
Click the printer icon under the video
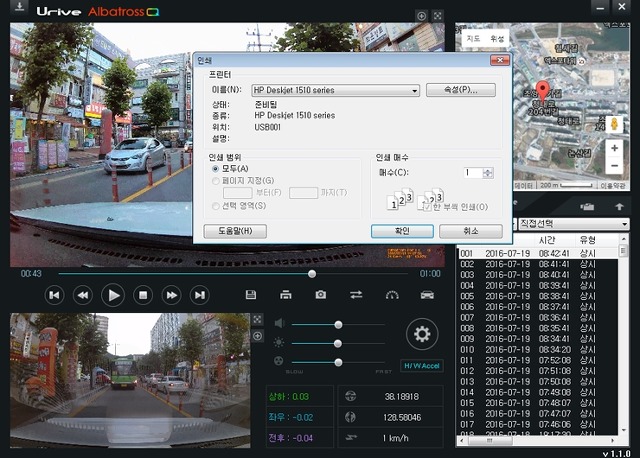coord(286,295)
